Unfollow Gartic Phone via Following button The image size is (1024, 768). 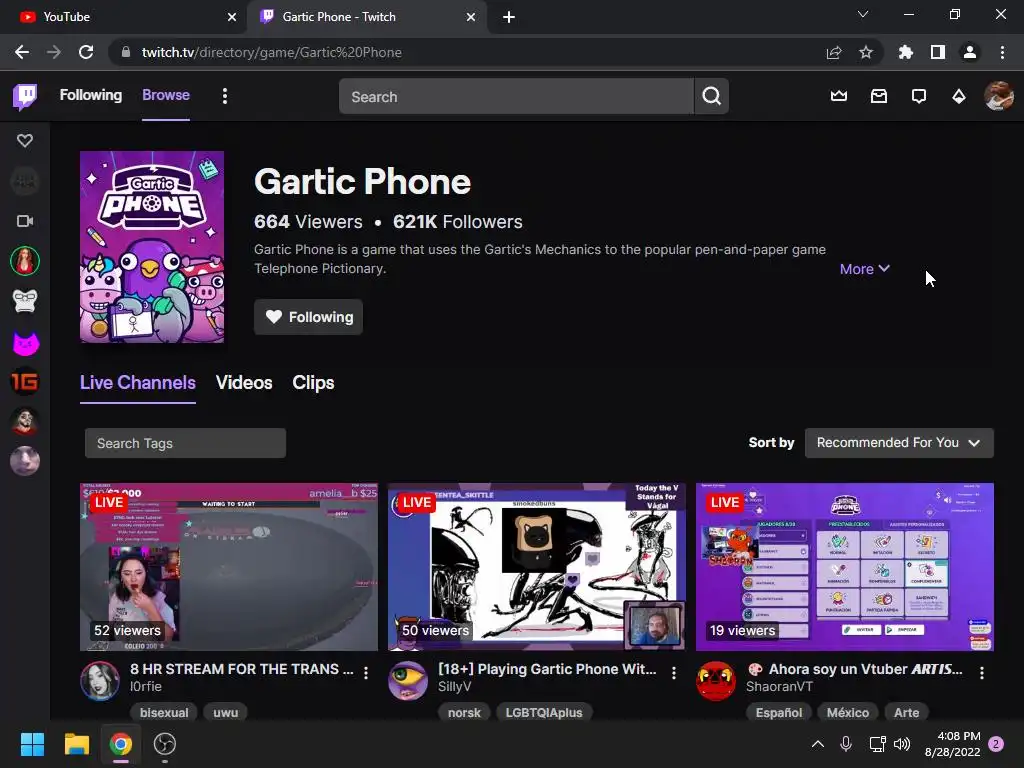(308, 317)
